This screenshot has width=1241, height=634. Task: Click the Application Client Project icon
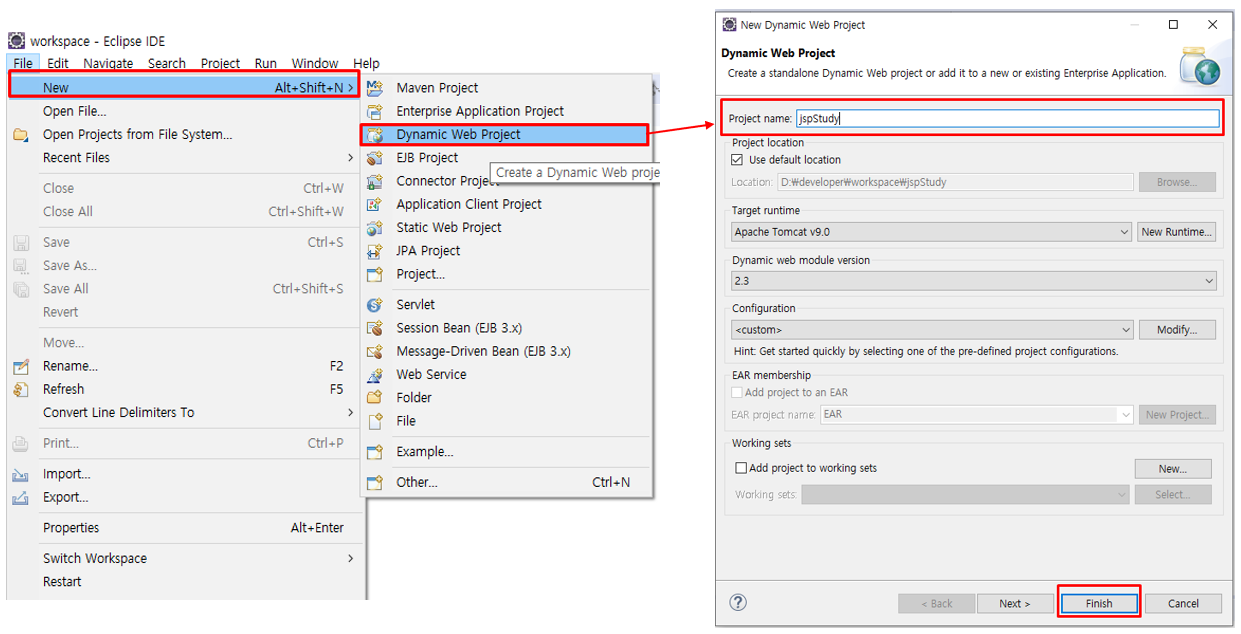(375, 204)
